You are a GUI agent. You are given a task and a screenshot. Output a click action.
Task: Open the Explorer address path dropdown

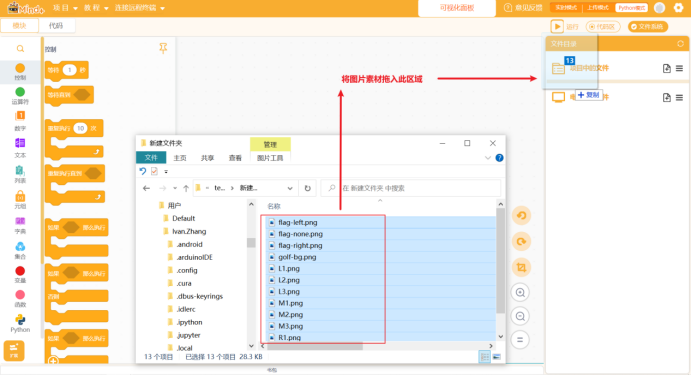(290, 188)
